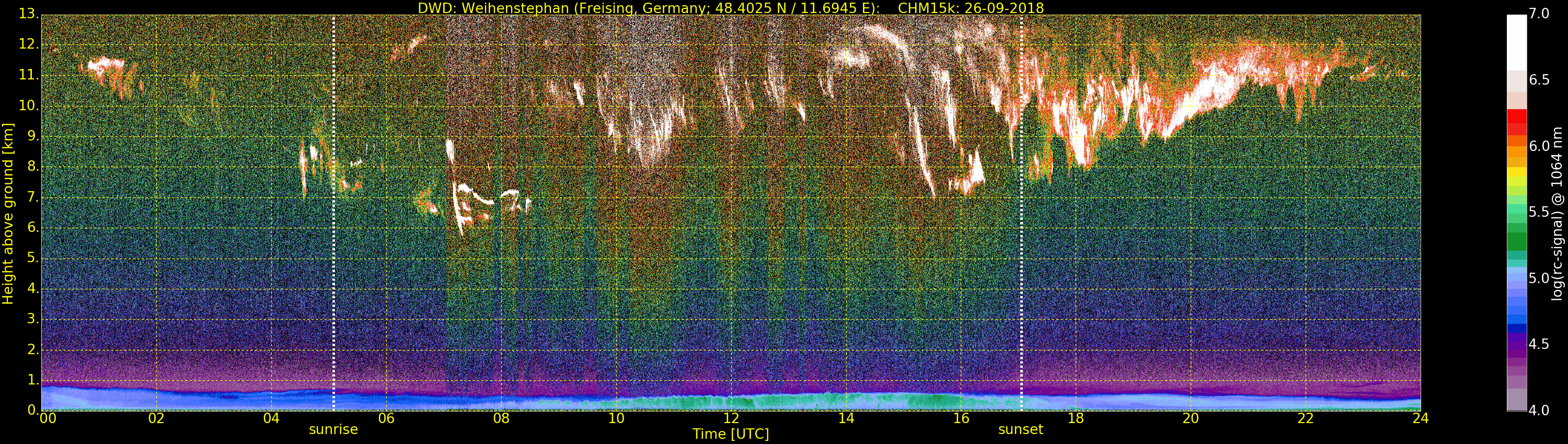Click the 13 km height tick label
The height and width of the screenshot is (444, 1568).
28,15
